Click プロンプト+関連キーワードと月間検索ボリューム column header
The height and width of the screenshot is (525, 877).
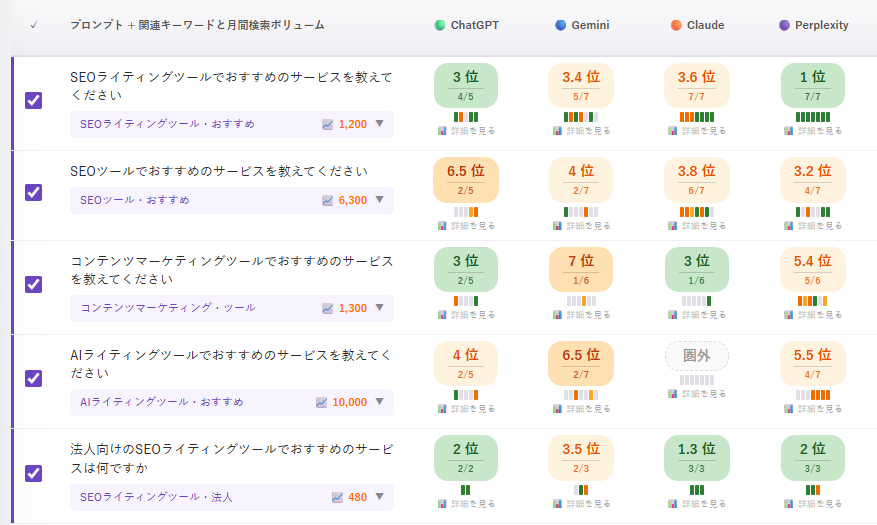pos(197,25)
